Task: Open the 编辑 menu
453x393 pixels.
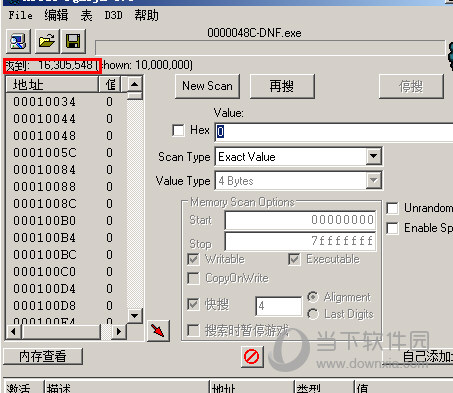Action: coord(56,15)
